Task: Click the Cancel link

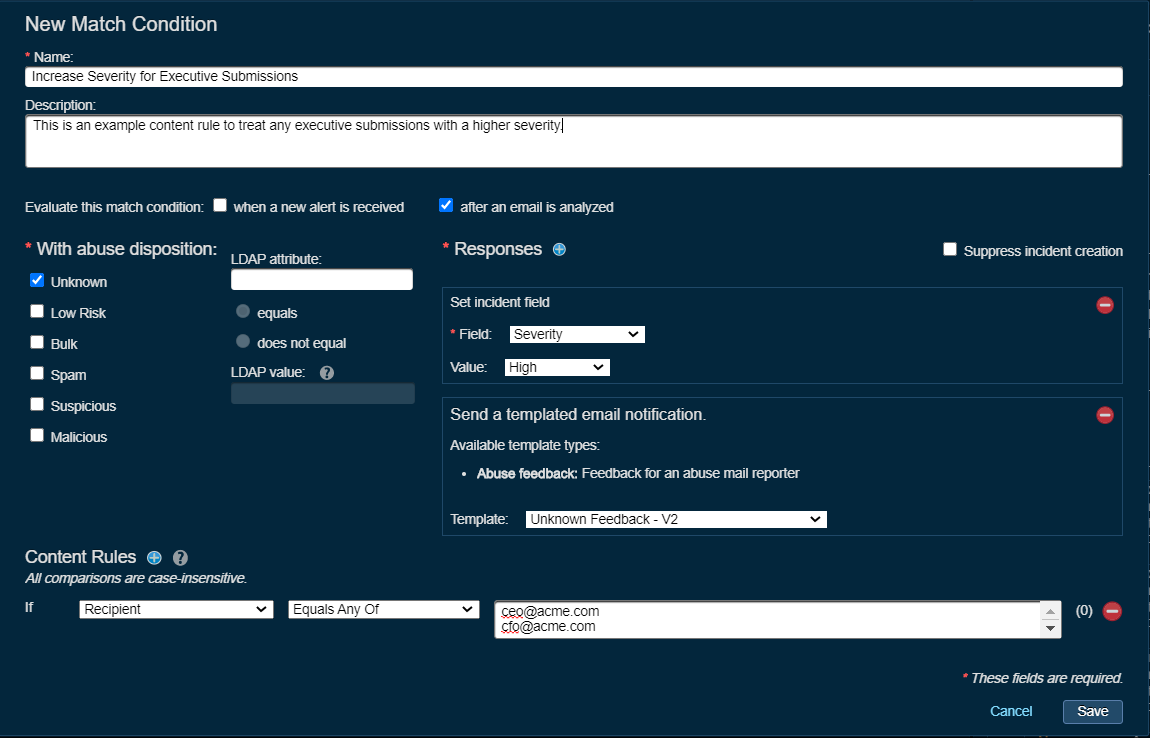Action: (x=1011, y=711)
